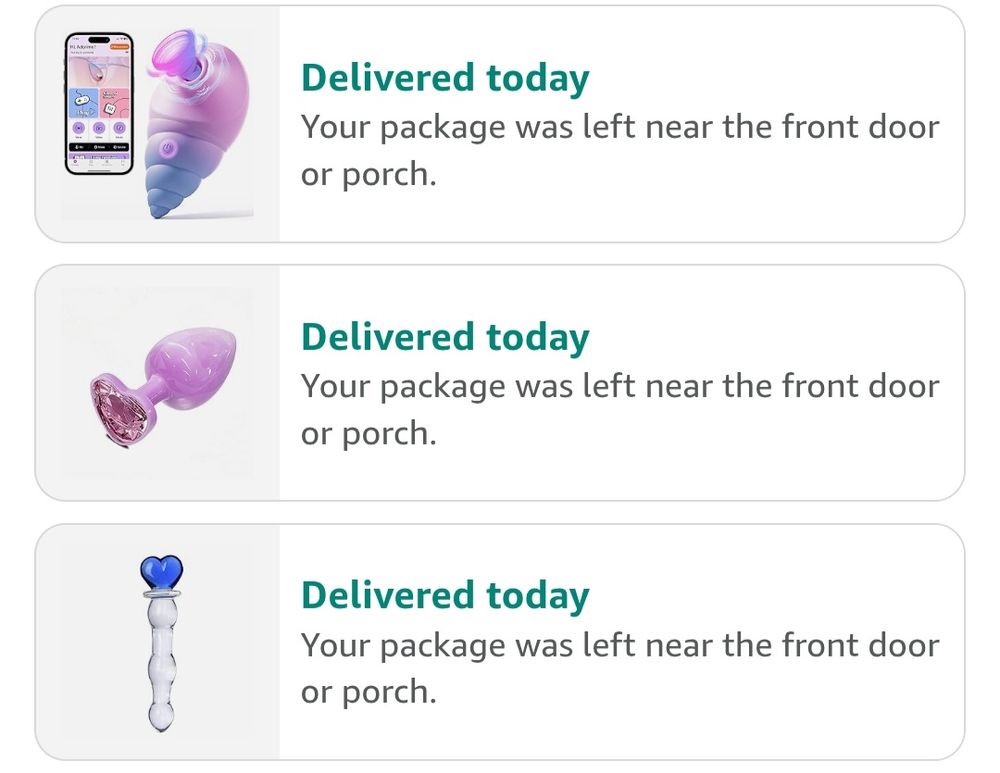Screen dimensions: 1000x773
Task: Tap the clear beaded shaft of the glass product
Action: [160, 660]
